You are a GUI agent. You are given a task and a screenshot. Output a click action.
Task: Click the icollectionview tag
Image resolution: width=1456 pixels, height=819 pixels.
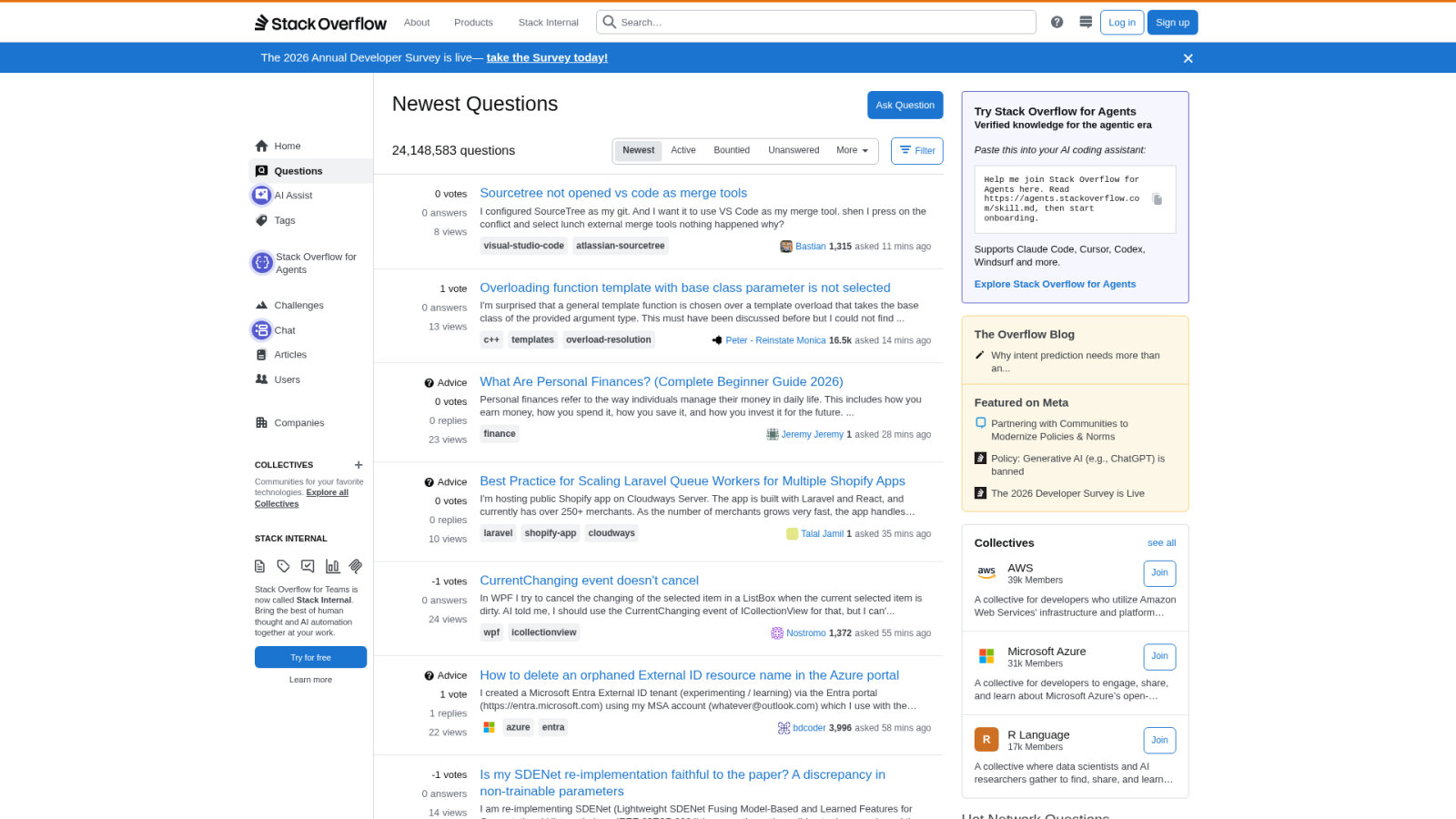coord(544,632)
